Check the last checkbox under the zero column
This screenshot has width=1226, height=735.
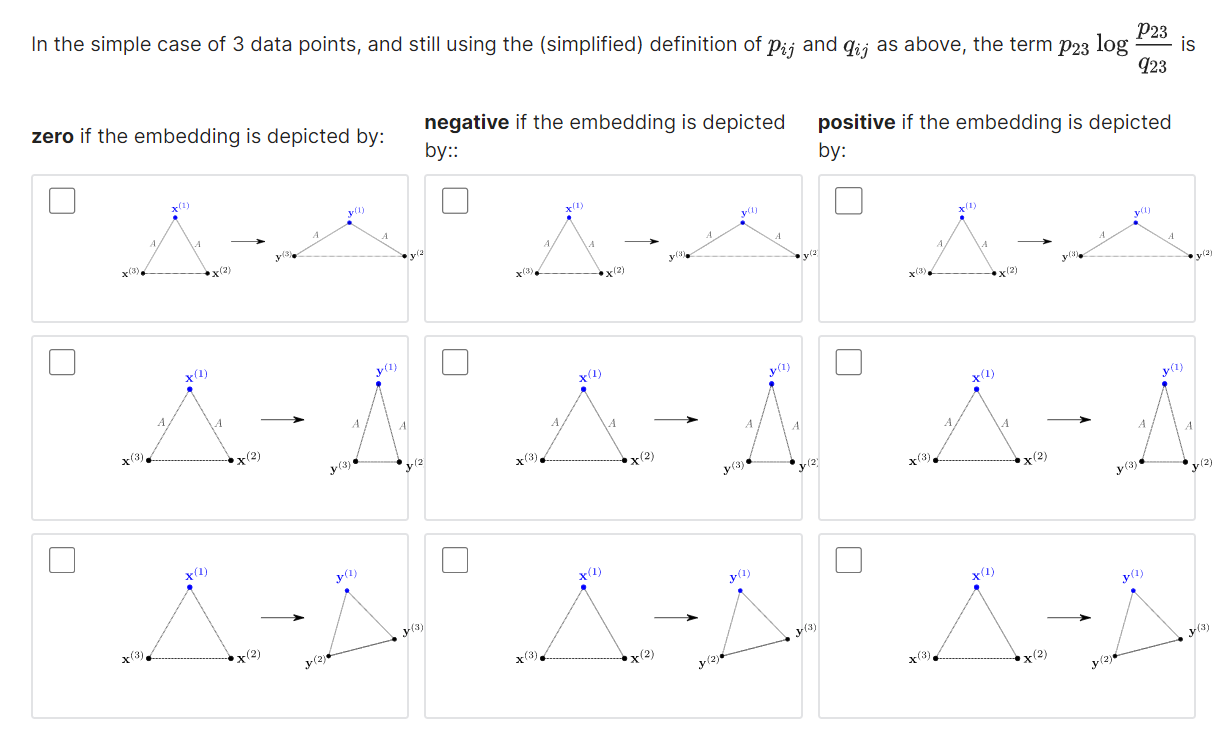click(62, 560)
